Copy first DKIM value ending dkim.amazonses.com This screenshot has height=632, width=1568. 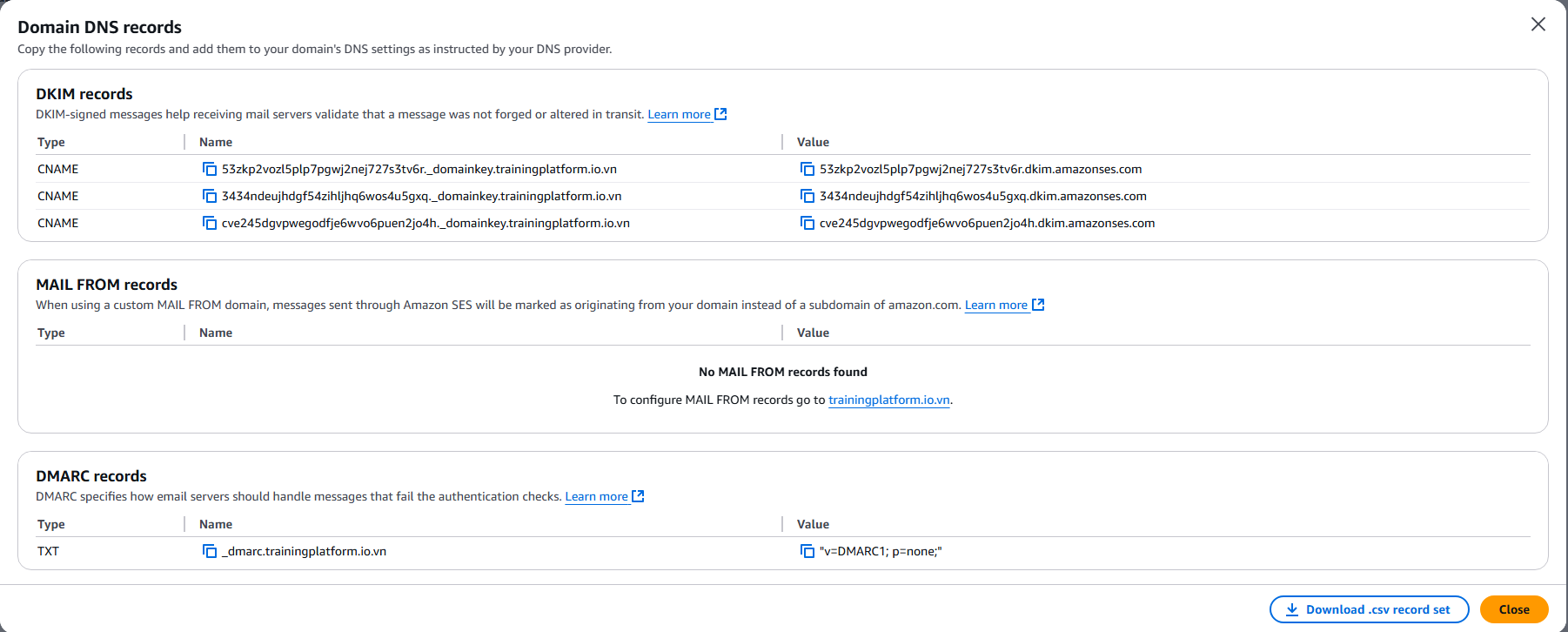click(x=807, y=169)
